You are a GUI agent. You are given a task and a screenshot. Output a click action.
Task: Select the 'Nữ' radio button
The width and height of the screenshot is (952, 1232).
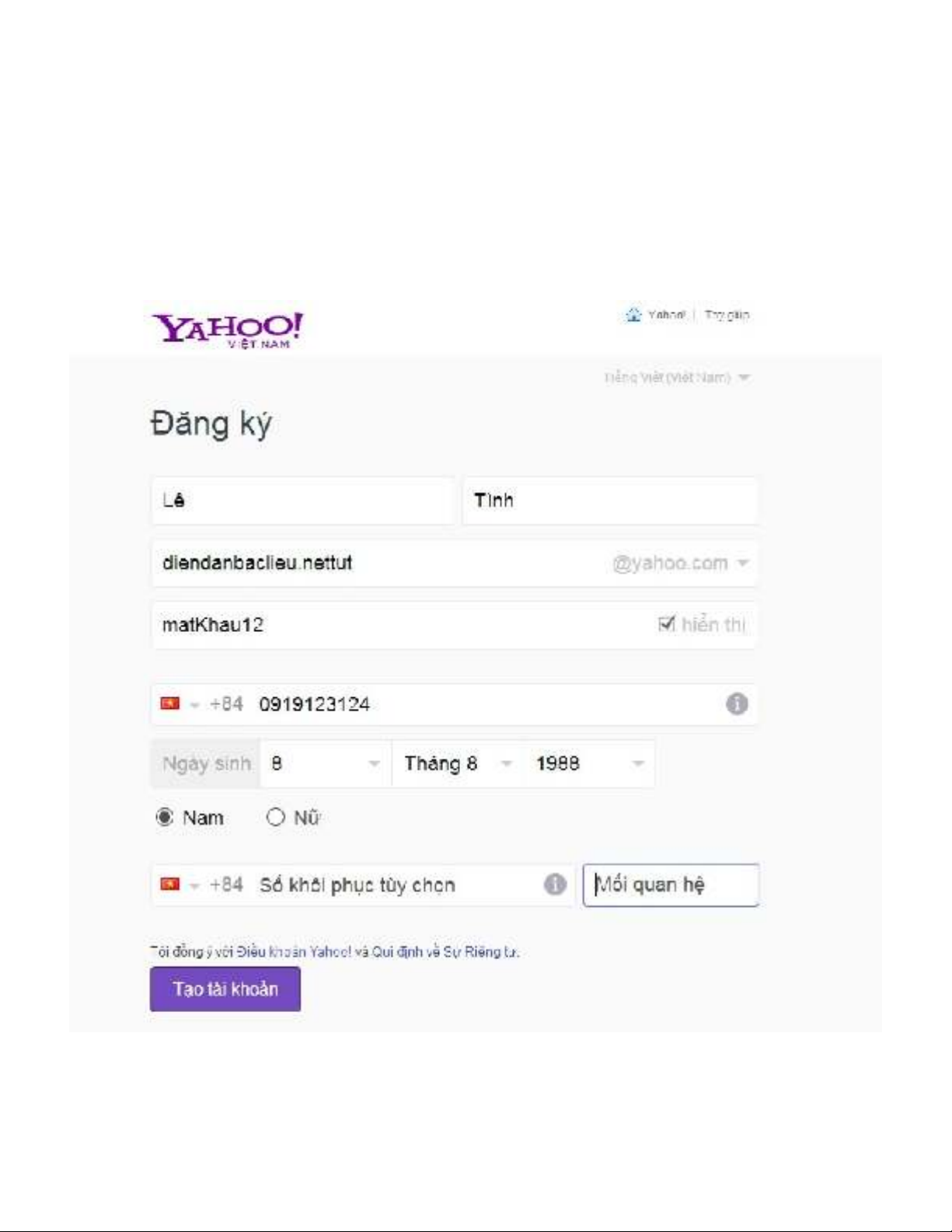coord(275,818)
